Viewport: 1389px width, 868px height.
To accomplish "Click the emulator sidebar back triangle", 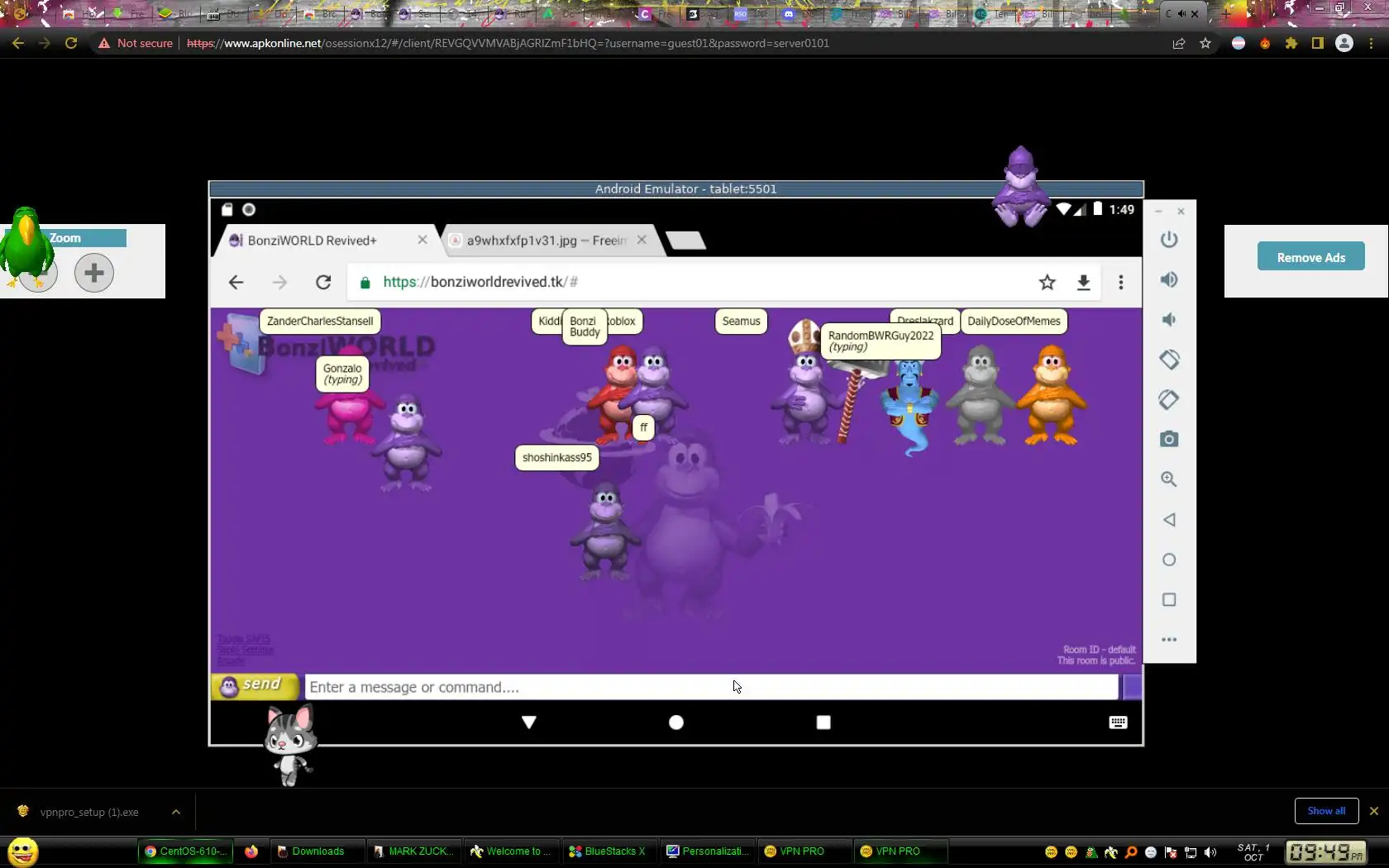I will pyautogui.click(x=1168, y=519).
